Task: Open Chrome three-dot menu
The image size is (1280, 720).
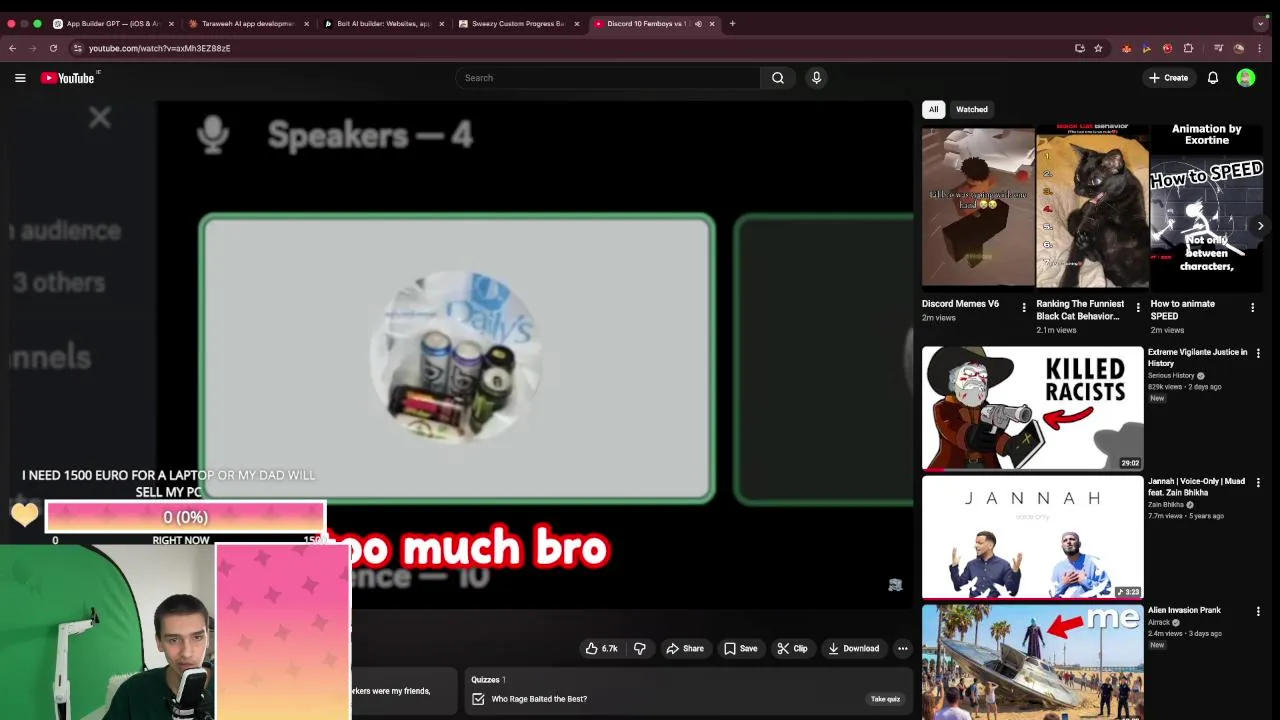Action: 1260,48
